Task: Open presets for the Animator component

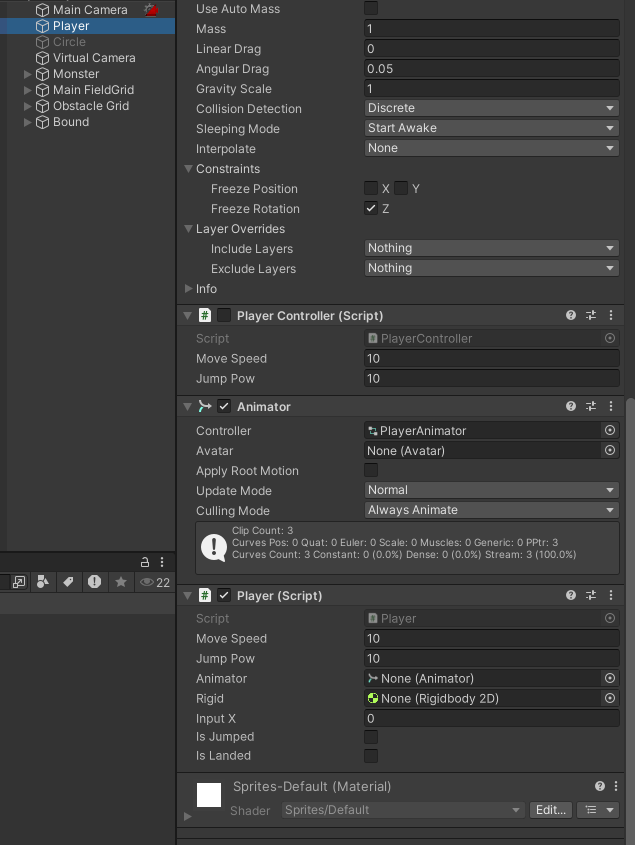Action: [591, 407]
